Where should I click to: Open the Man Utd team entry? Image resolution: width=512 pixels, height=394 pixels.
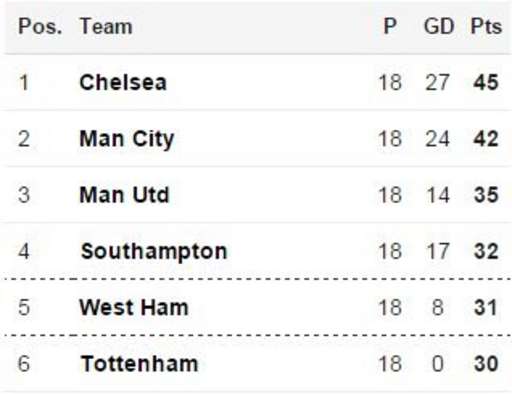click(x=124, y=195)
